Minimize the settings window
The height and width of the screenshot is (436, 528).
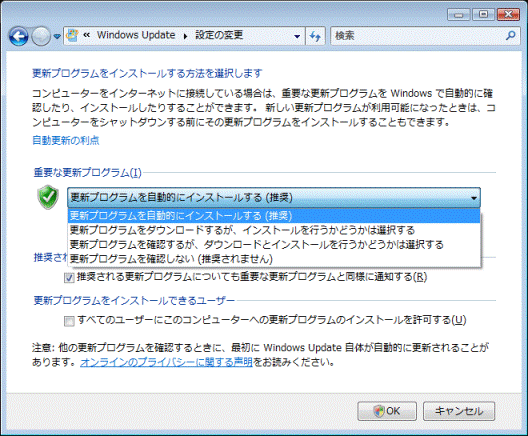point(458,14)
